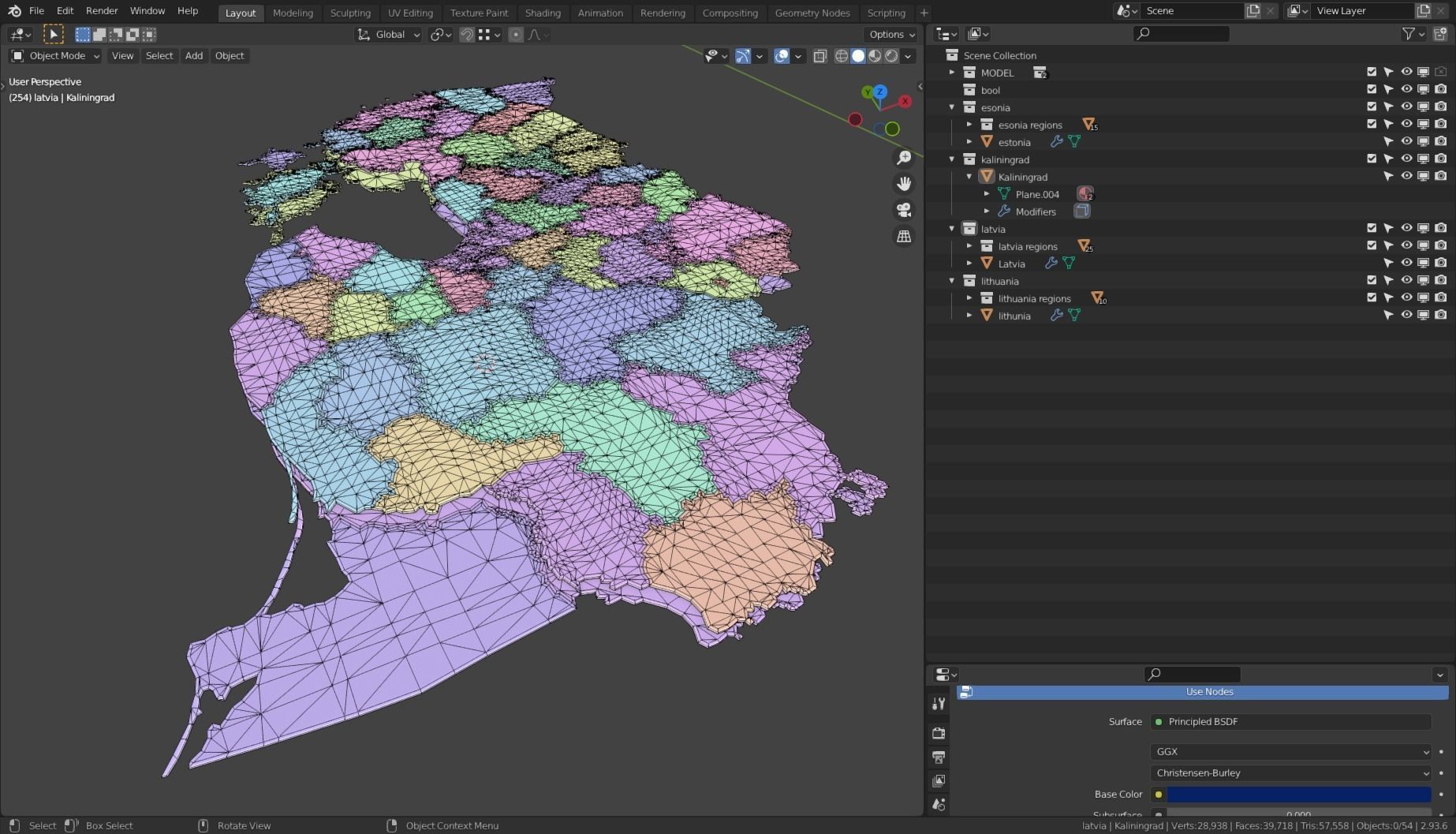The width and height of the screenshot is (1456, 834).
Task: Click the select box tool icon
Action: [53, 34]
